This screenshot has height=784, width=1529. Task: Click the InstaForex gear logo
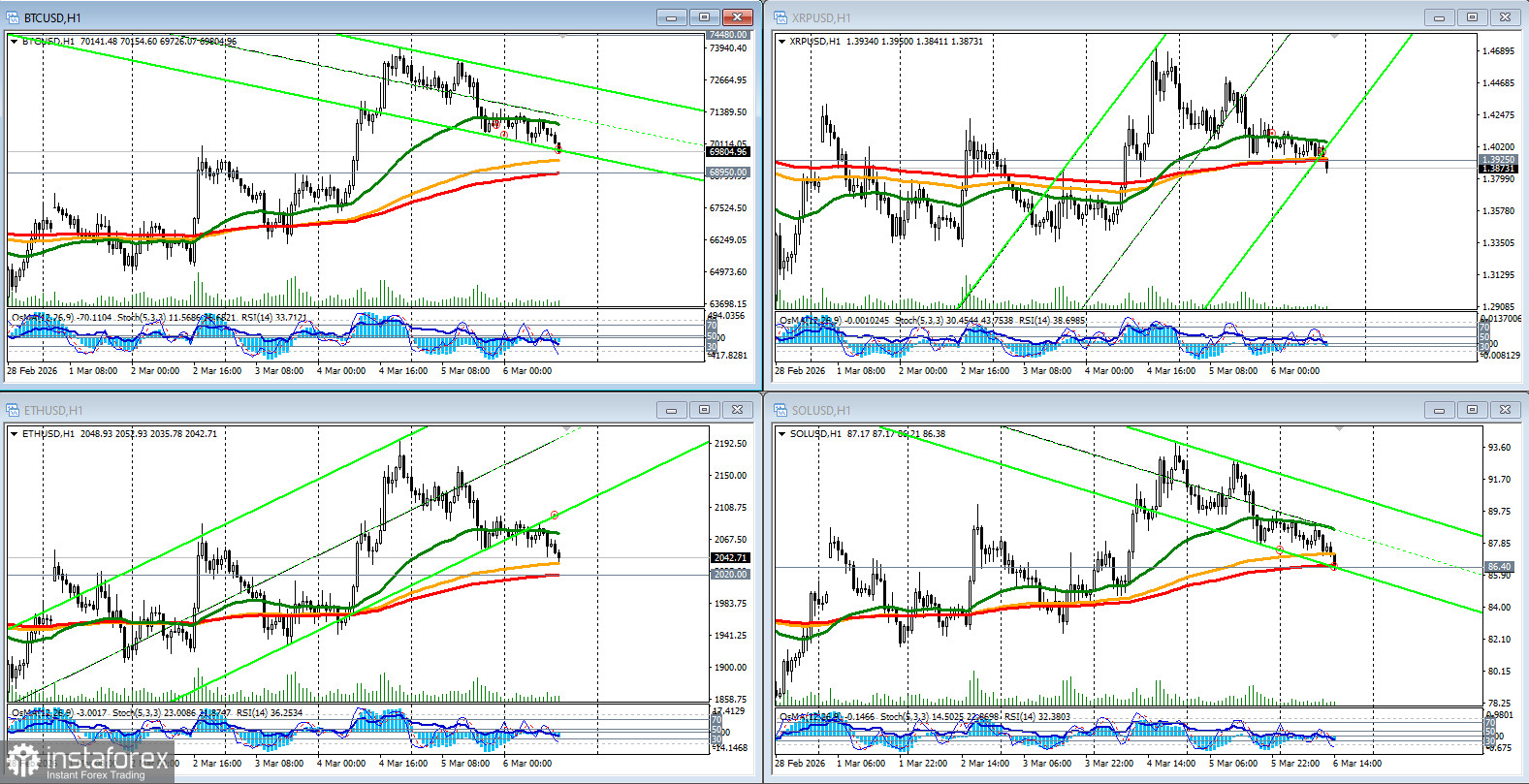click(x=23, y=761)
